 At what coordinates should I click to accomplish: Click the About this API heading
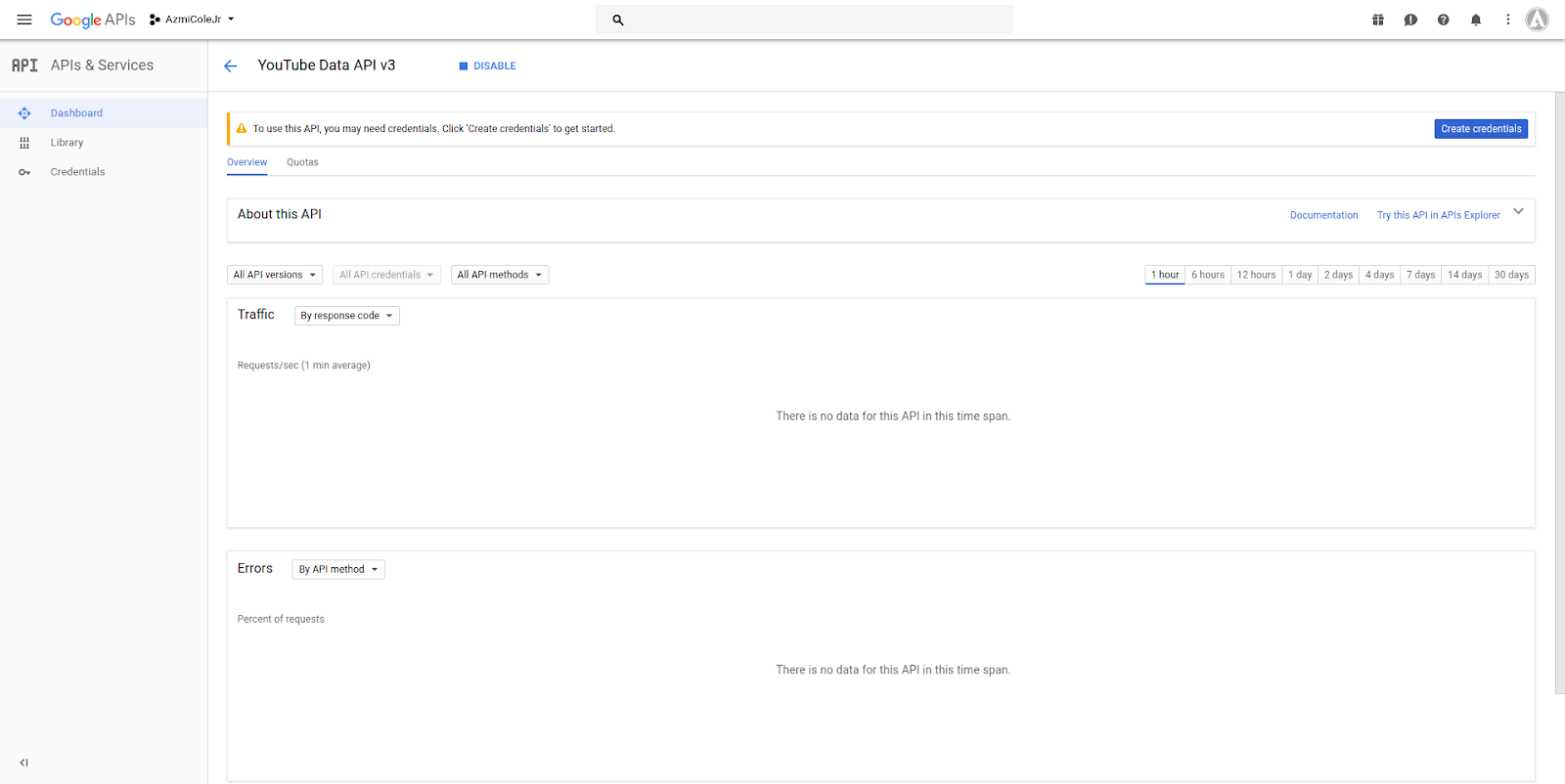click(x=280, y=214)
